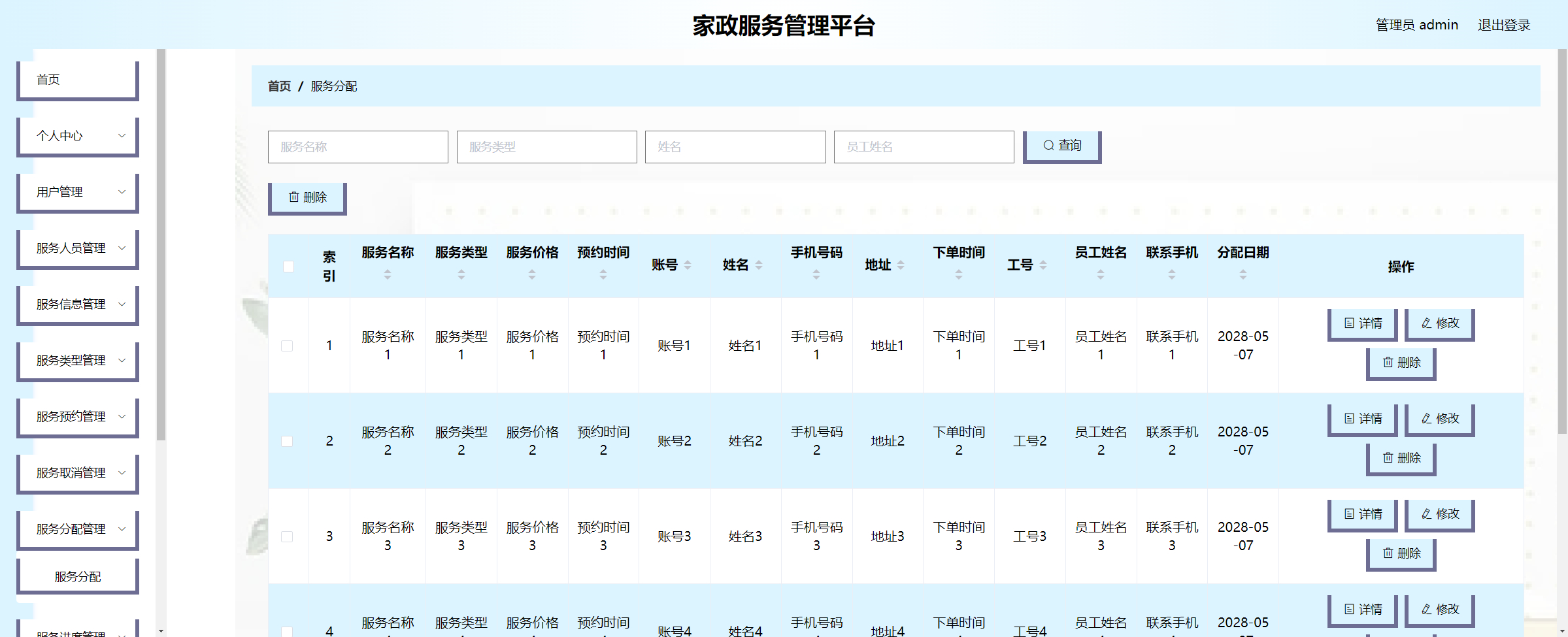
Task: Sort by the 分配日期 column sort arrows
Action: point(1243,275)
